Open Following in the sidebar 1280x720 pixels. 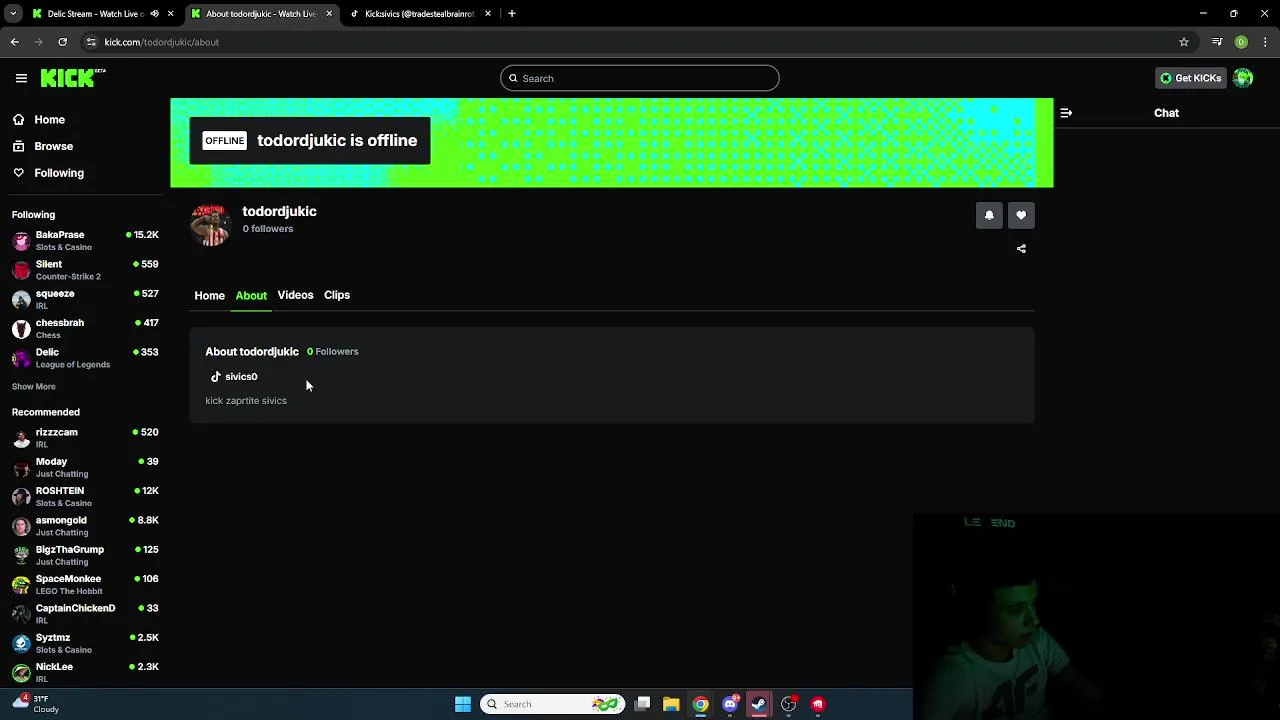58,173
